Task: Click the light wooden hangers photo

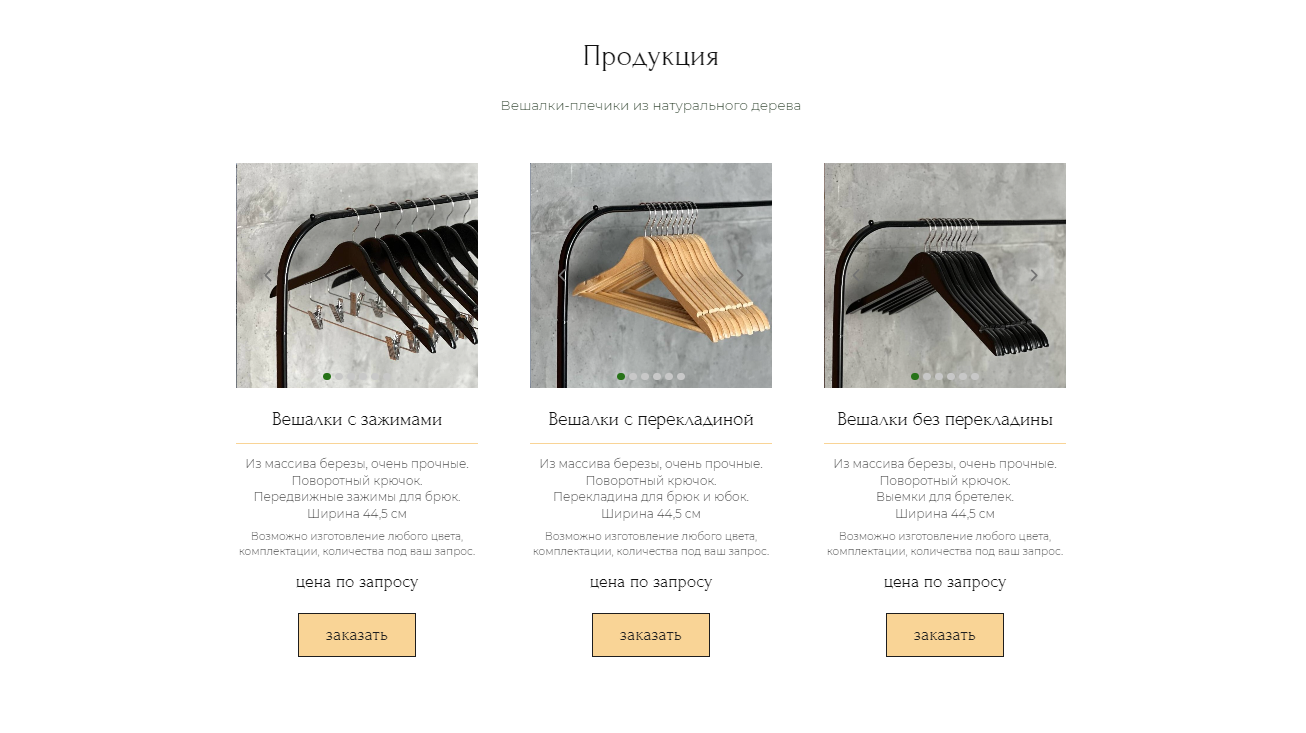Action: point(651,275)
